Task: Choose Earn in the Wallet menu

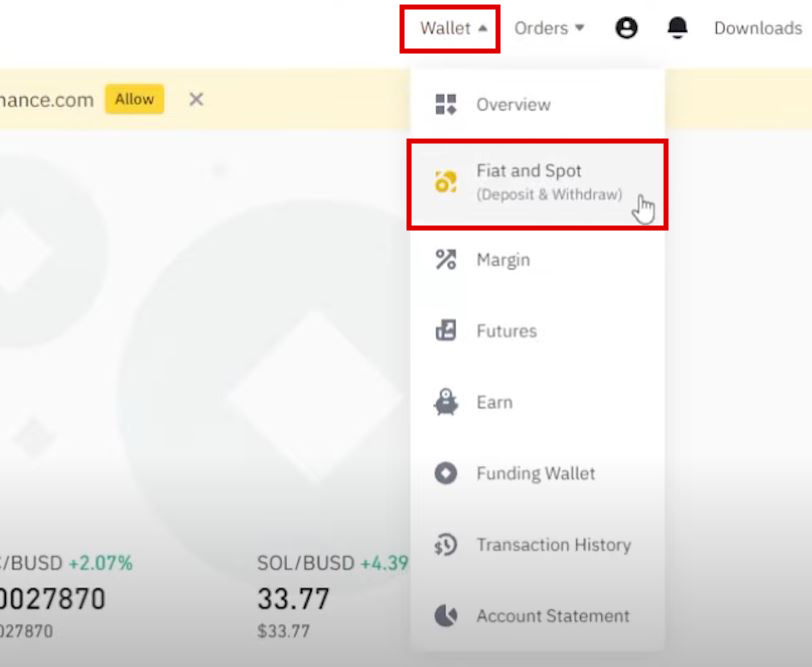Action: click(538, 402)
